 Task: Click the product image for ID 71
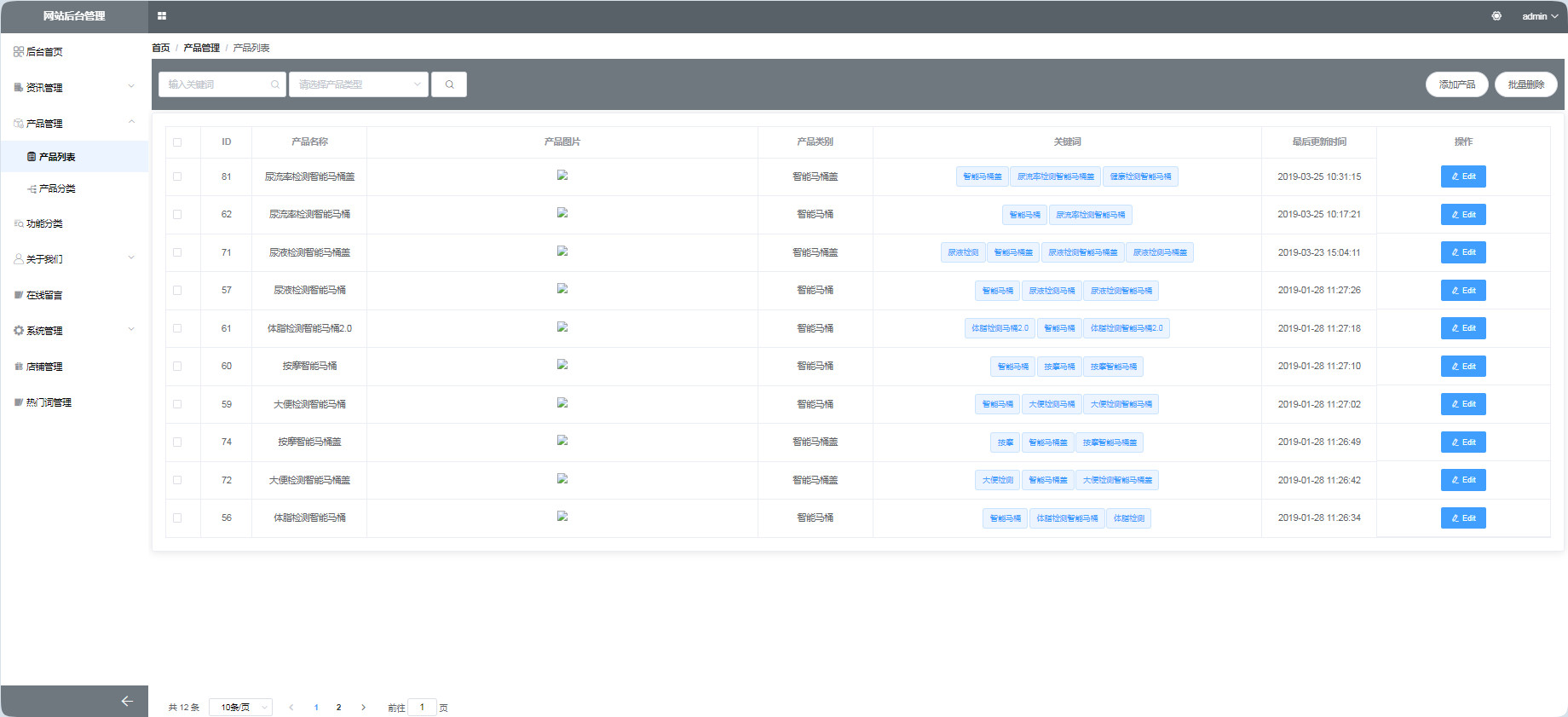point(562,252)
